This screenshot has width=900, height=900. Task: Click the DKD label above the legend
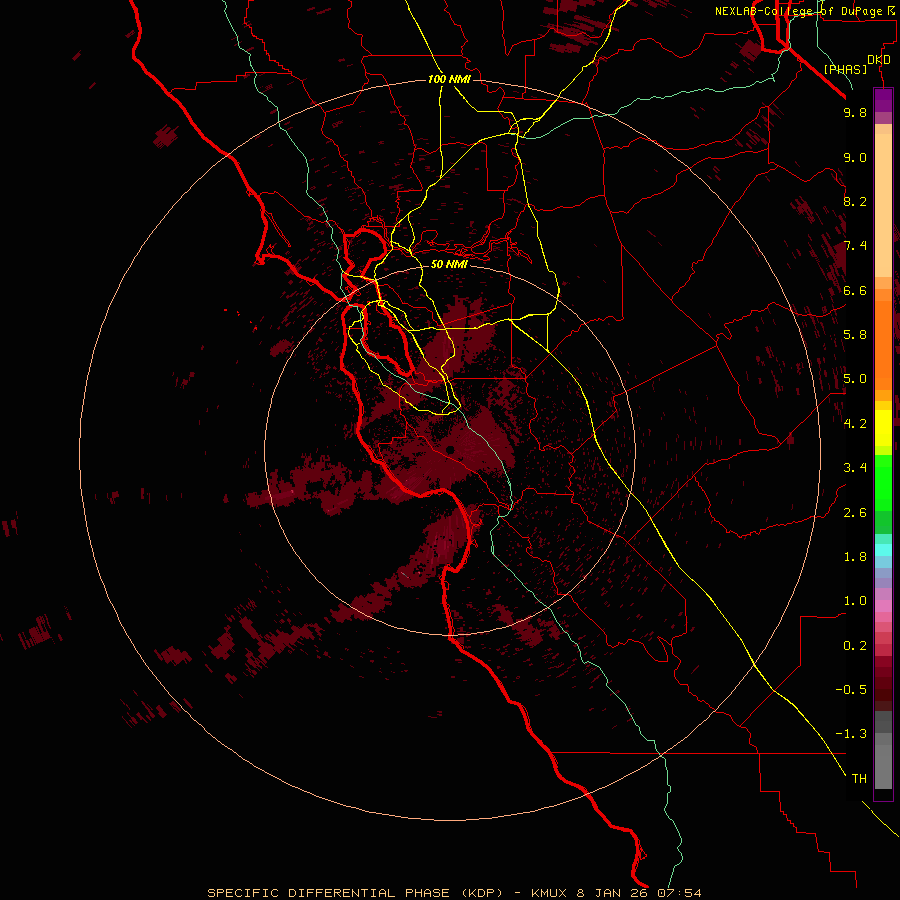tap(879, 60)
